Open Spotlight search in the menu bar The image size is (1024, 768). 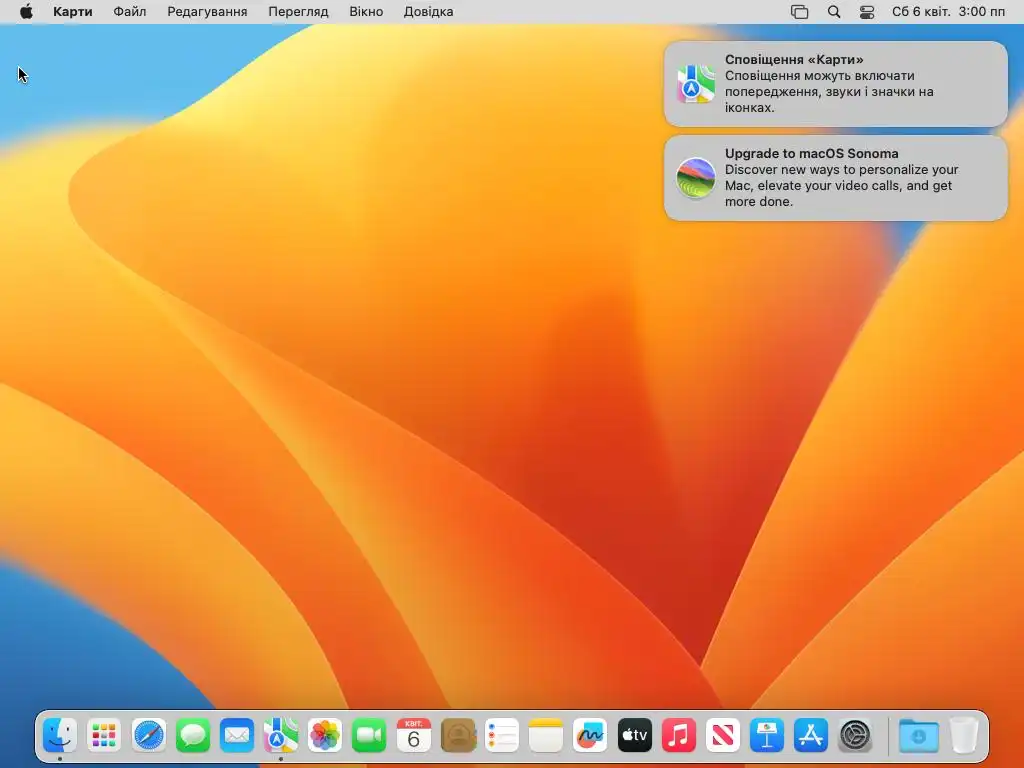(x=834, y=12)
